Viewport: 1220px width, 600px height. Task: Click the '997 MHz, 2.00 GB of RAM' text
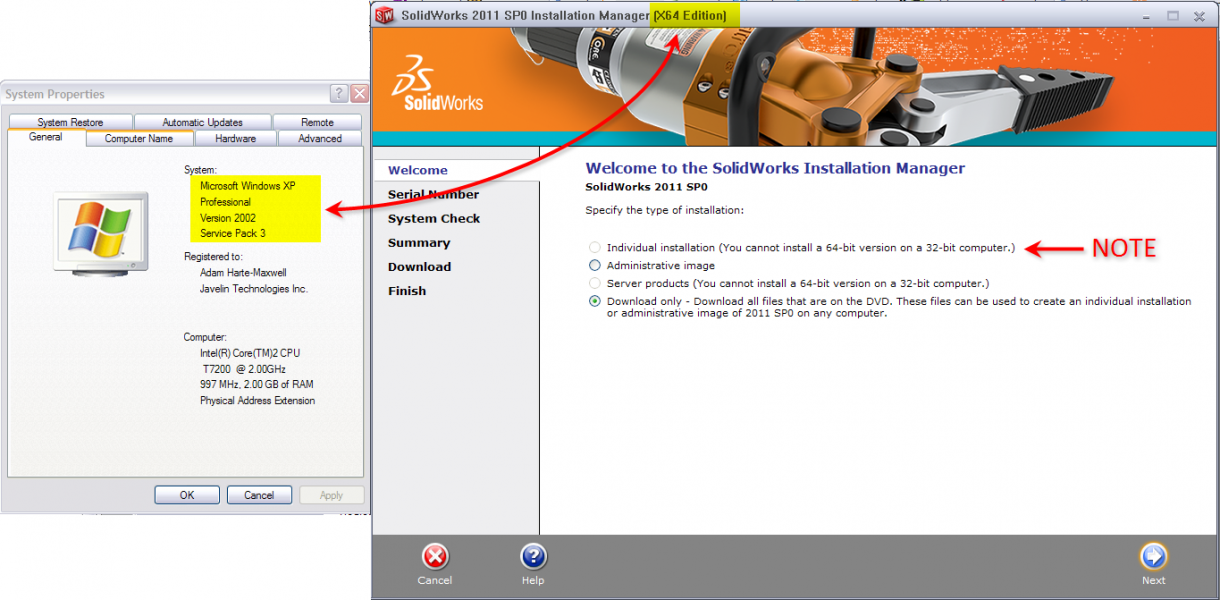click(x=257, y=385)
